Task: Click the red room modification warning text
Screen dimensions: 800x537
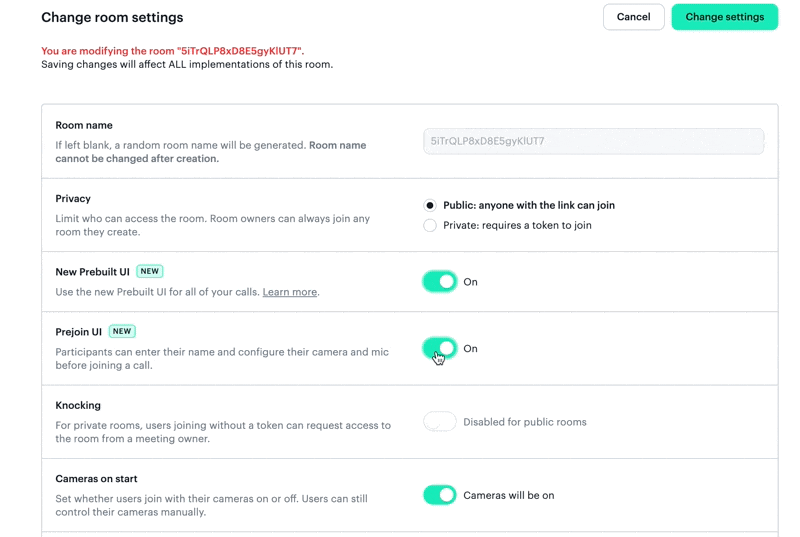Action: [x=172, y=51]
